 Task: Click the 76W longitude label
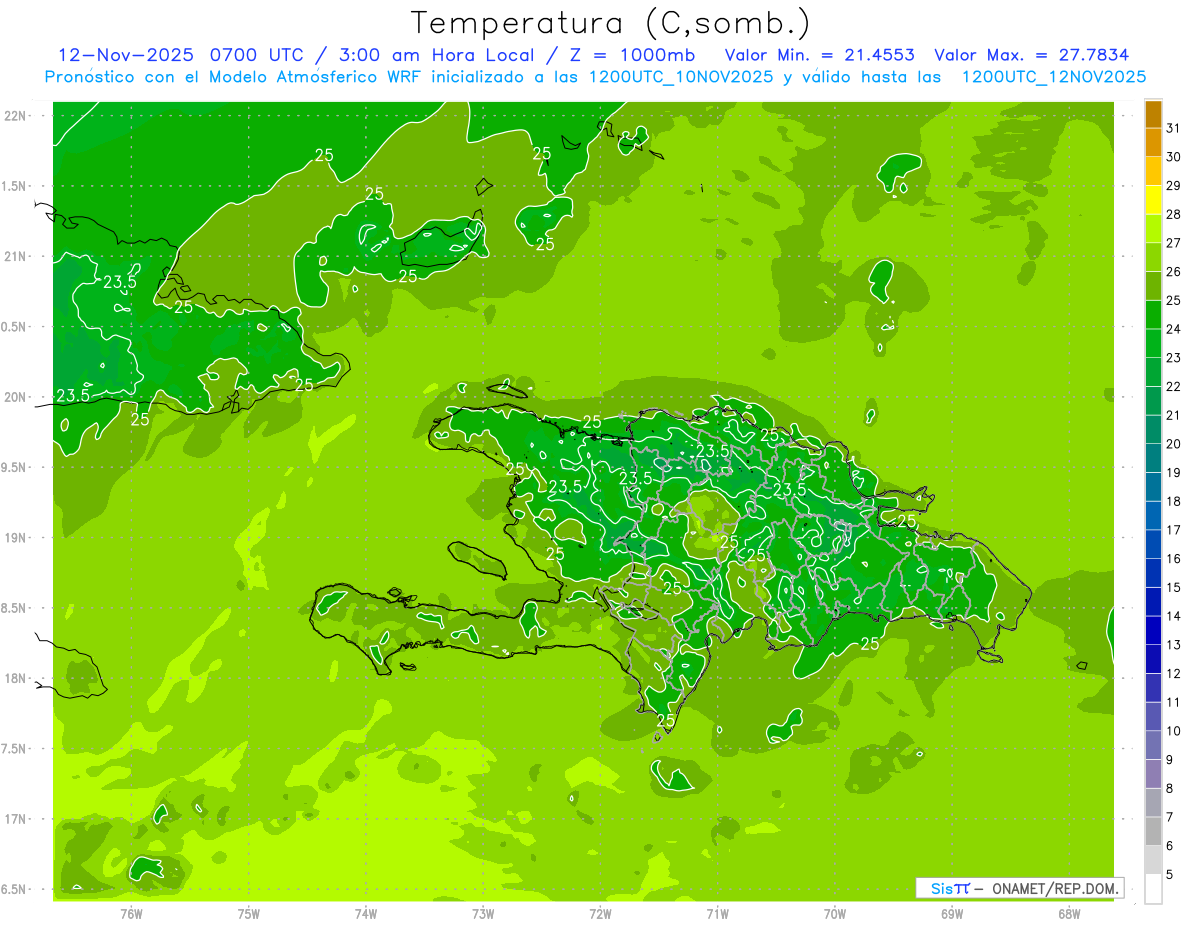tap(131, 913)
